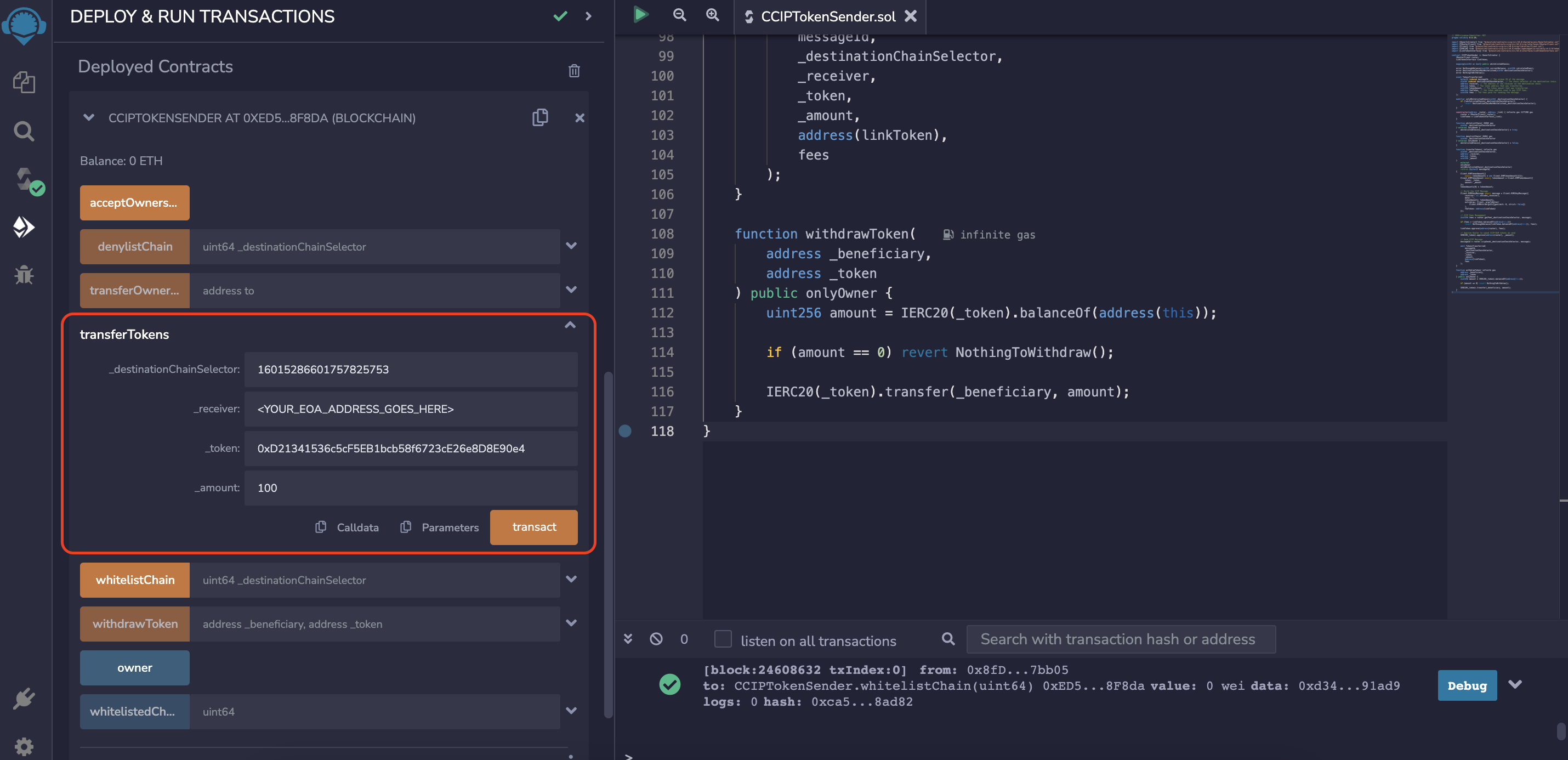
Task: Click the Debug button in terminal
Action: [x=1467, y=686]
